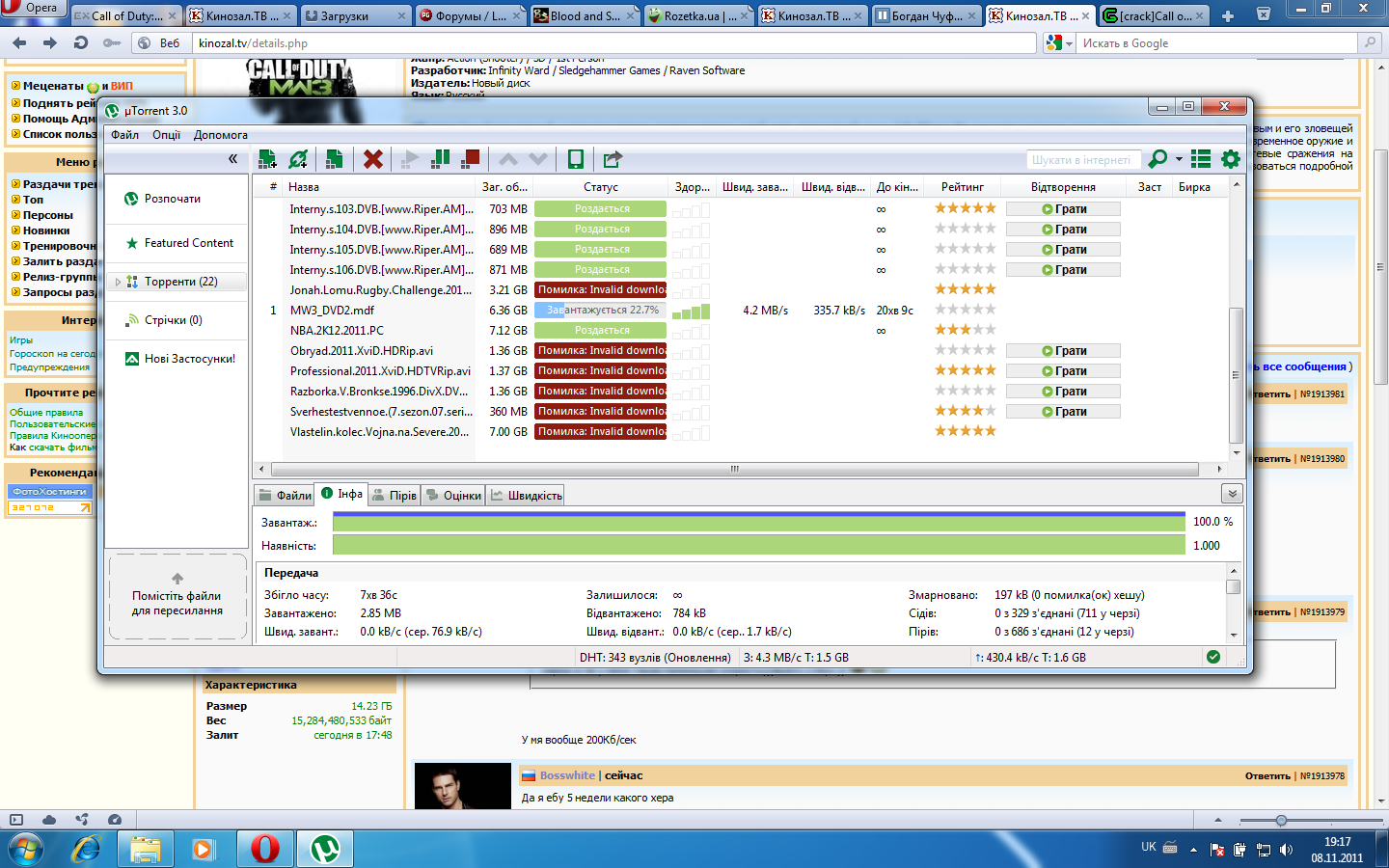Open search engine dropdown arrow in uTorrent
This screenshot has height=868, width=1389.
click(x=1179, y=159)
